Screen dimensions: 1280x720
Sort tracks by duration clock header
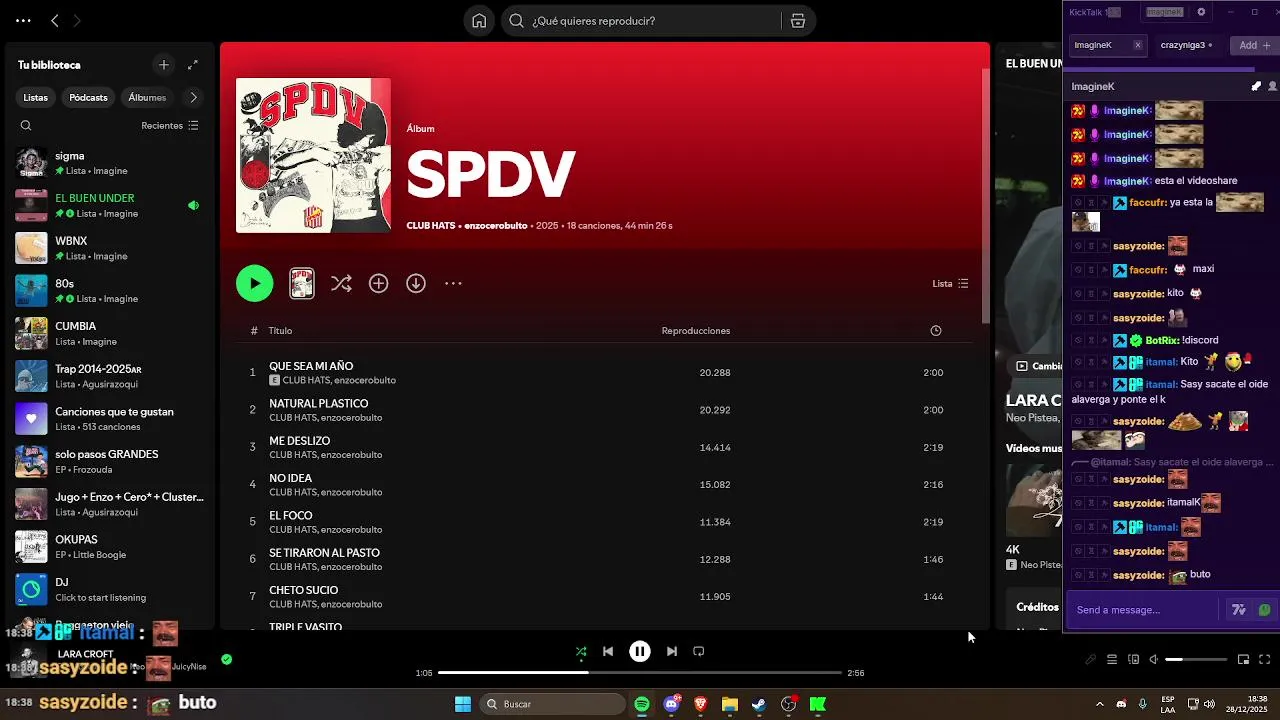(936, 331)
